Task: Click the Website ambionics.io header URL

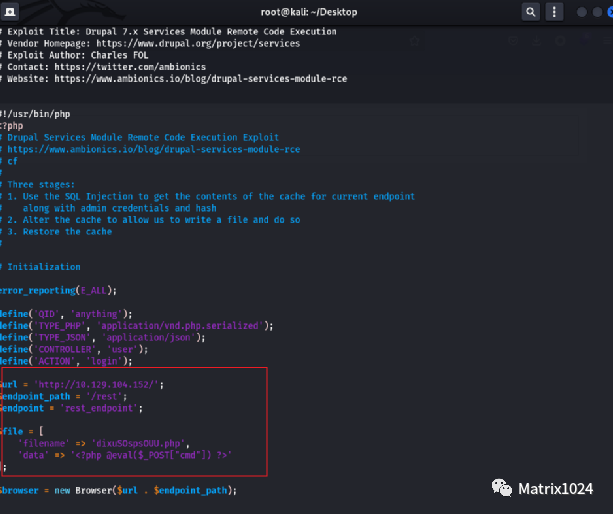Action: tap(201, 79)
